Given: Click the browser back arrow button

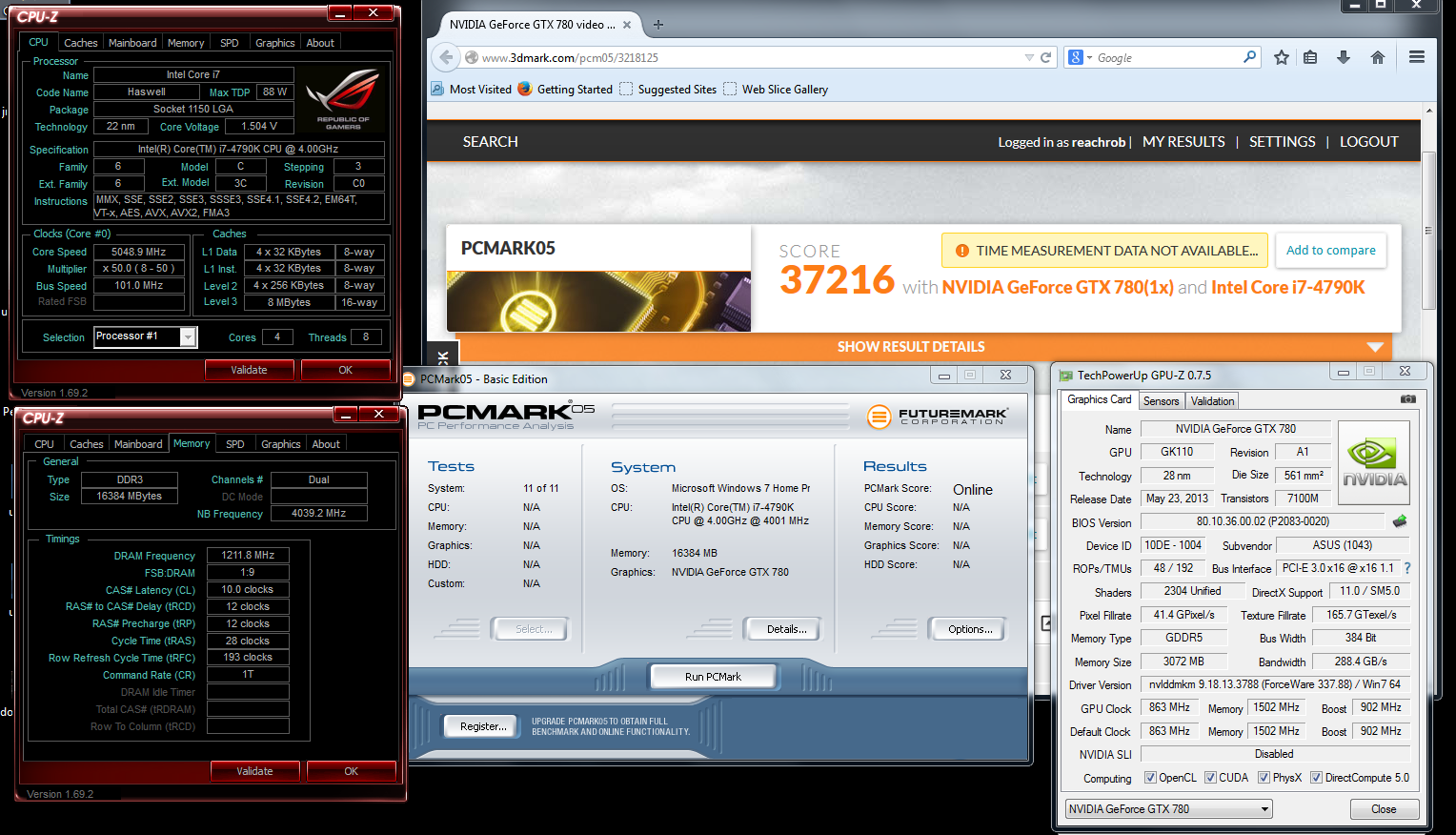Looking at the screenshot, I should (x=446, y=57).
